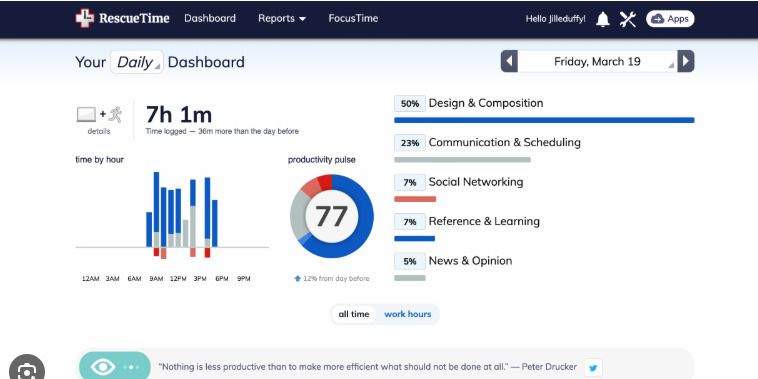
Task: Open the tools settings wrench icon
Action: pos(627,19)
